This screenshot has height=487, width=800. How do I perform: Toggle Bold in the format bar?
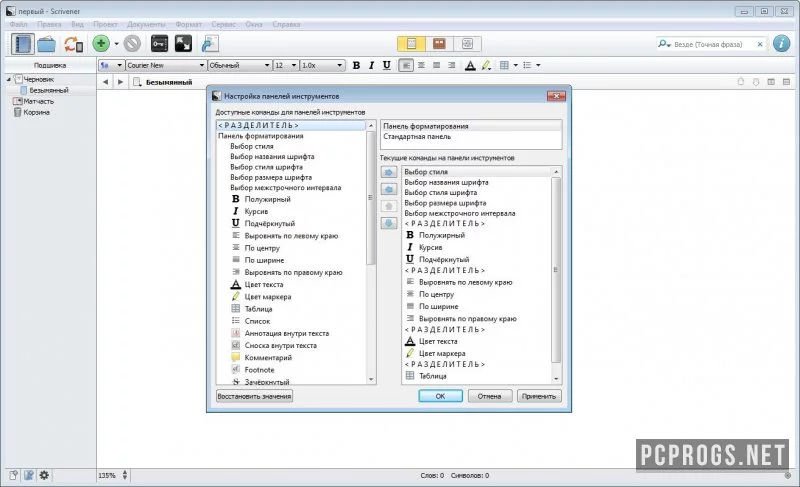357,65
